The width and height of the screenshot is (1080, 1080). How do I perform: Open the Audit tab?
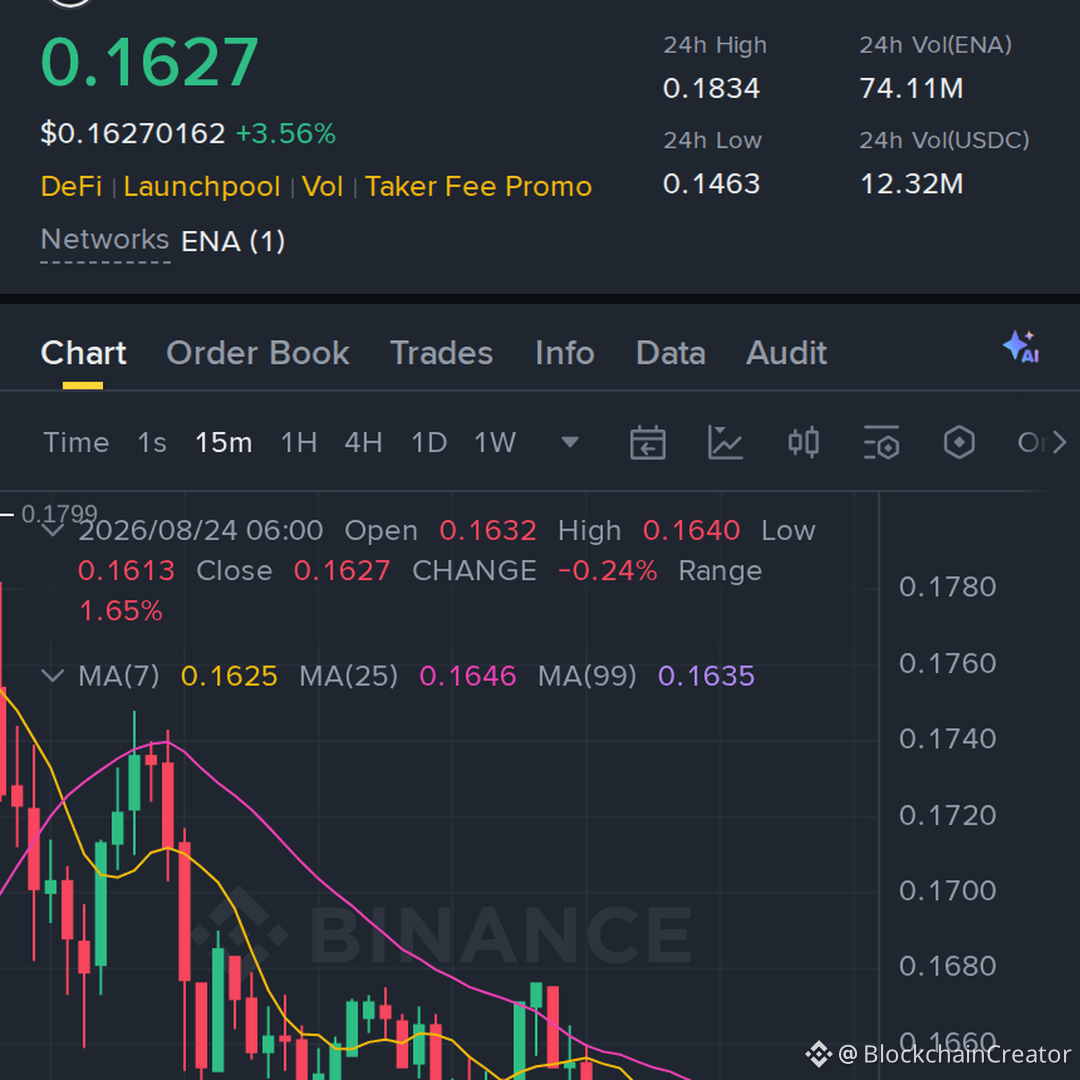pos(786,353)
